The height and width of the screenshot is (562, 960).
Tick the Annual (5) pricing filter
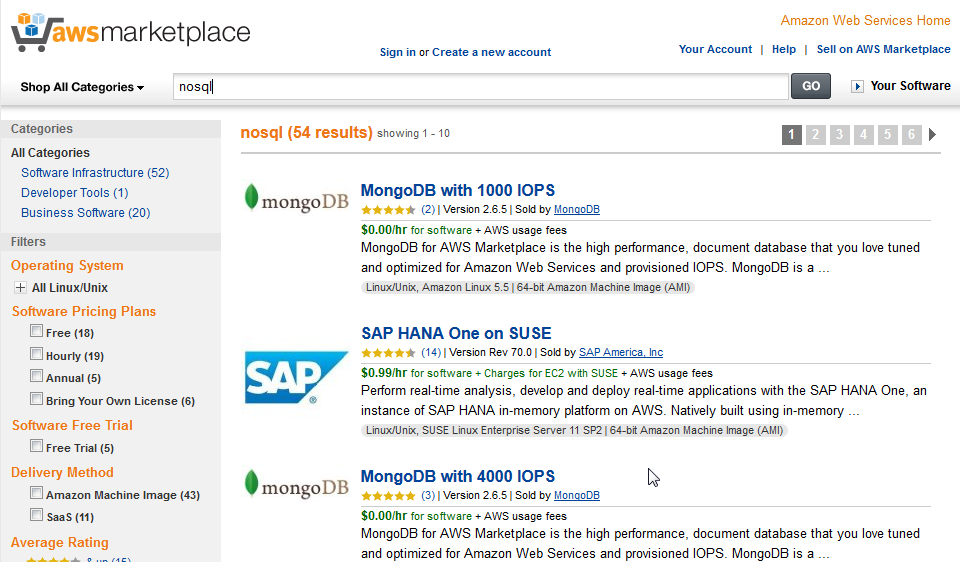(36, 376)
